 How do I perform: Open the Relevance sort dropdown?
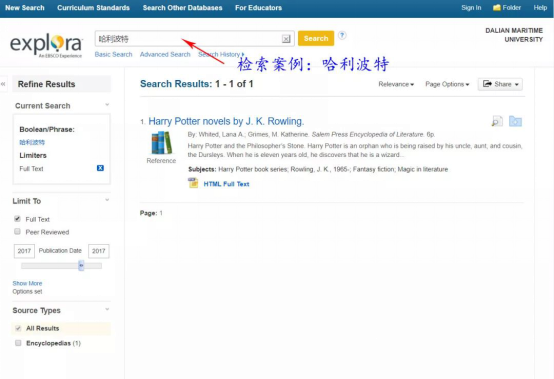[x=396, y=84]
